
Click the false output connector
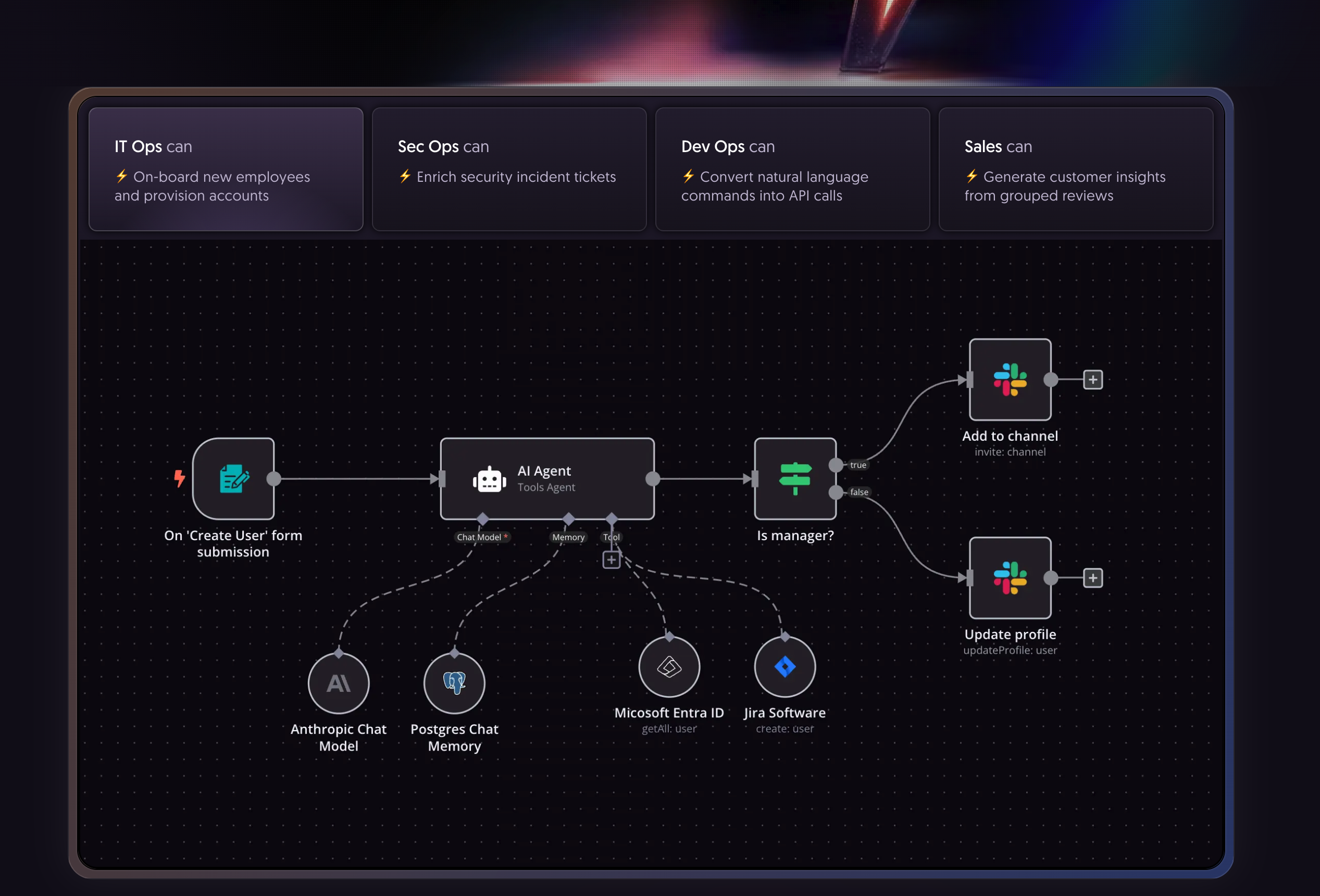click(836, 492)
